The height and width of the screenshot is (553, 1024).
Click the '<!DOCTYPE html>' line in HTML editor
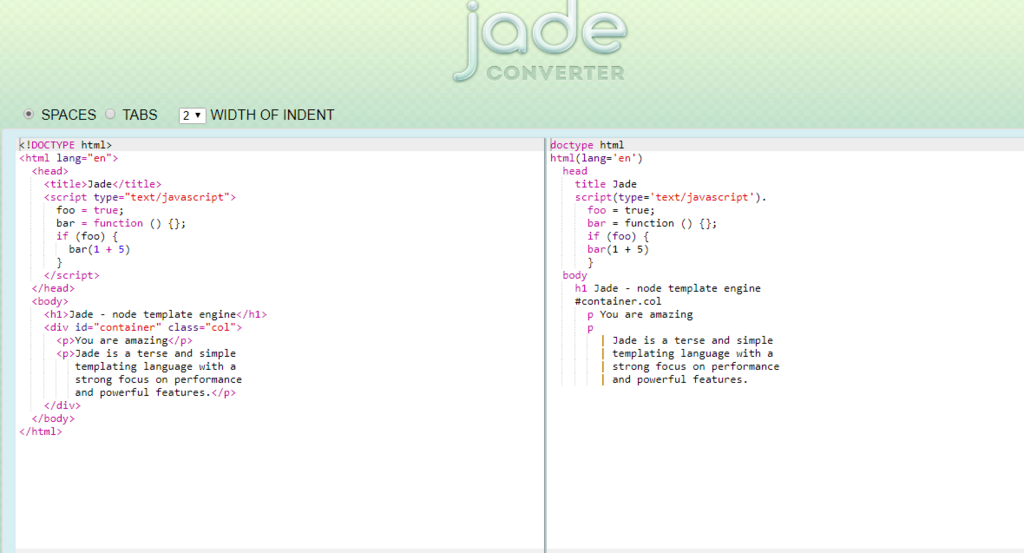[65, 145]
